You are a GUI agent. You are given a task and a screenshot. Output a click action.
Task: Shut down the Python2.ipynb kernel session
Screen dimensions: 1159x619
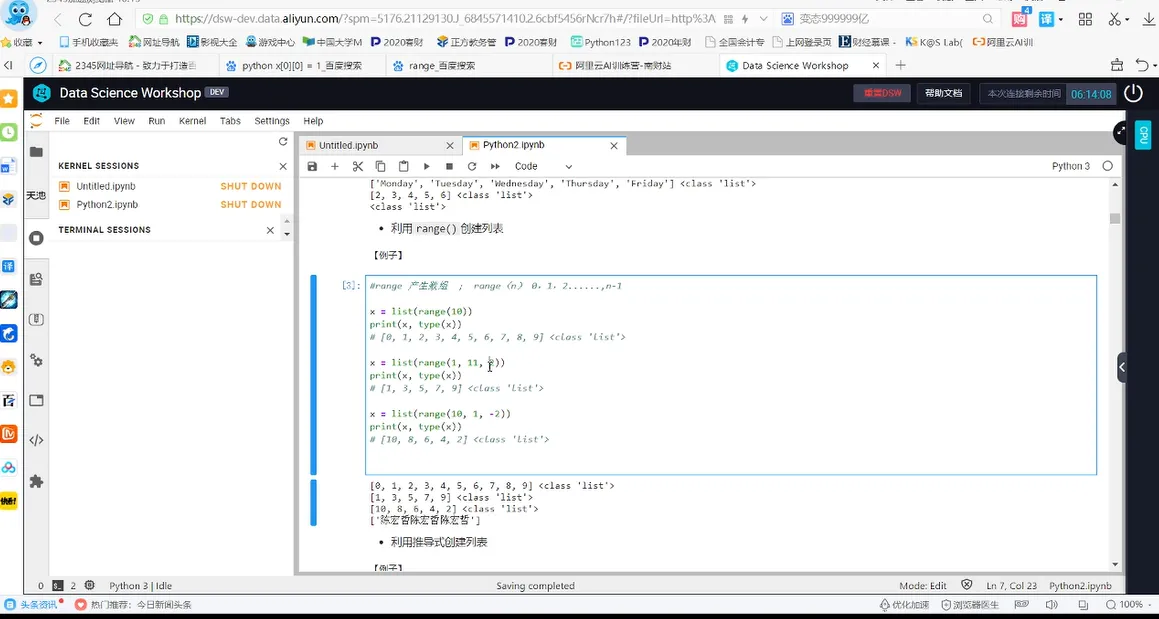pos(251,205)
